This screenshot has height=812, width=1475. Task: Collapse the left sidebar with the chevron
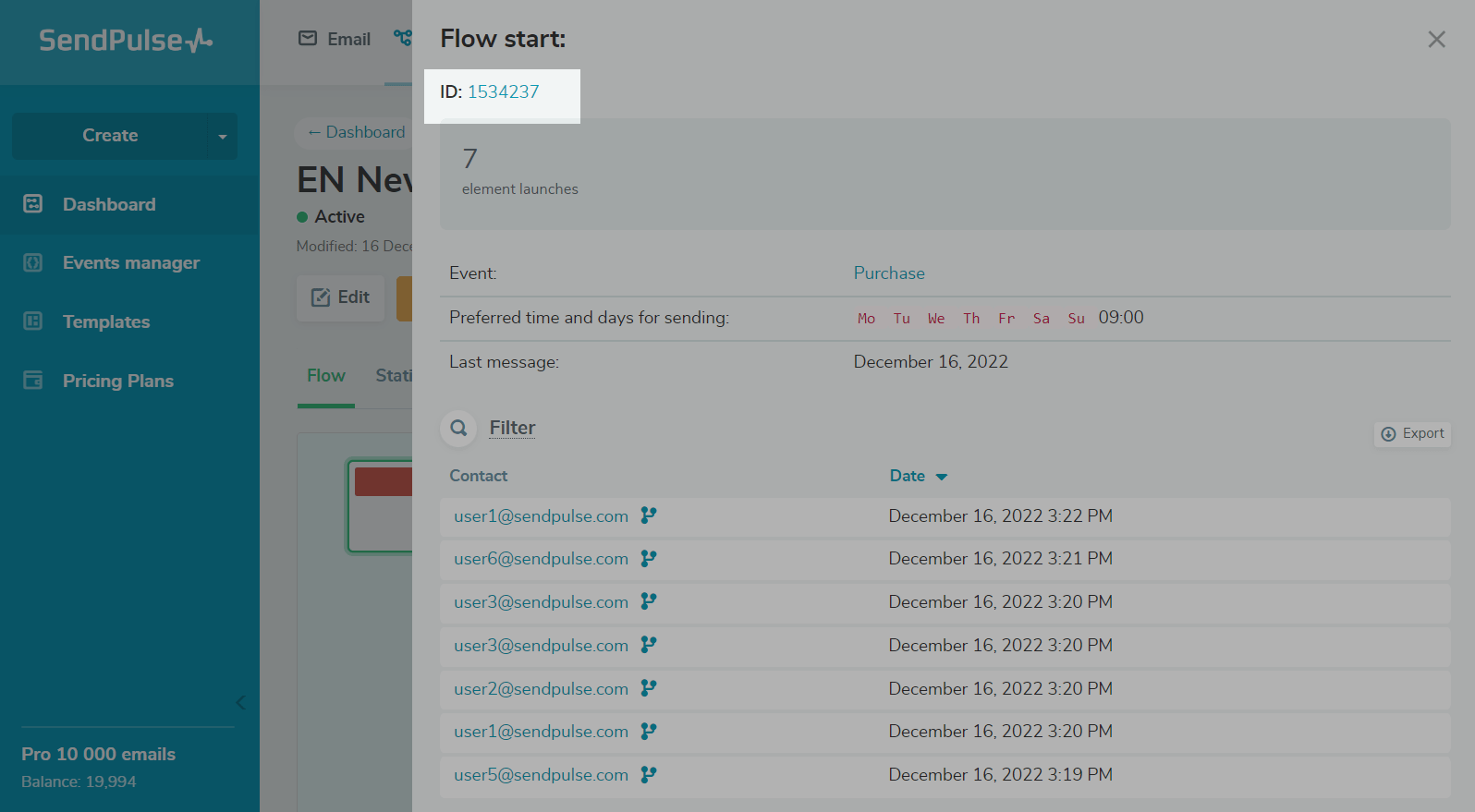pyautogui.click(x=240, y=703)
